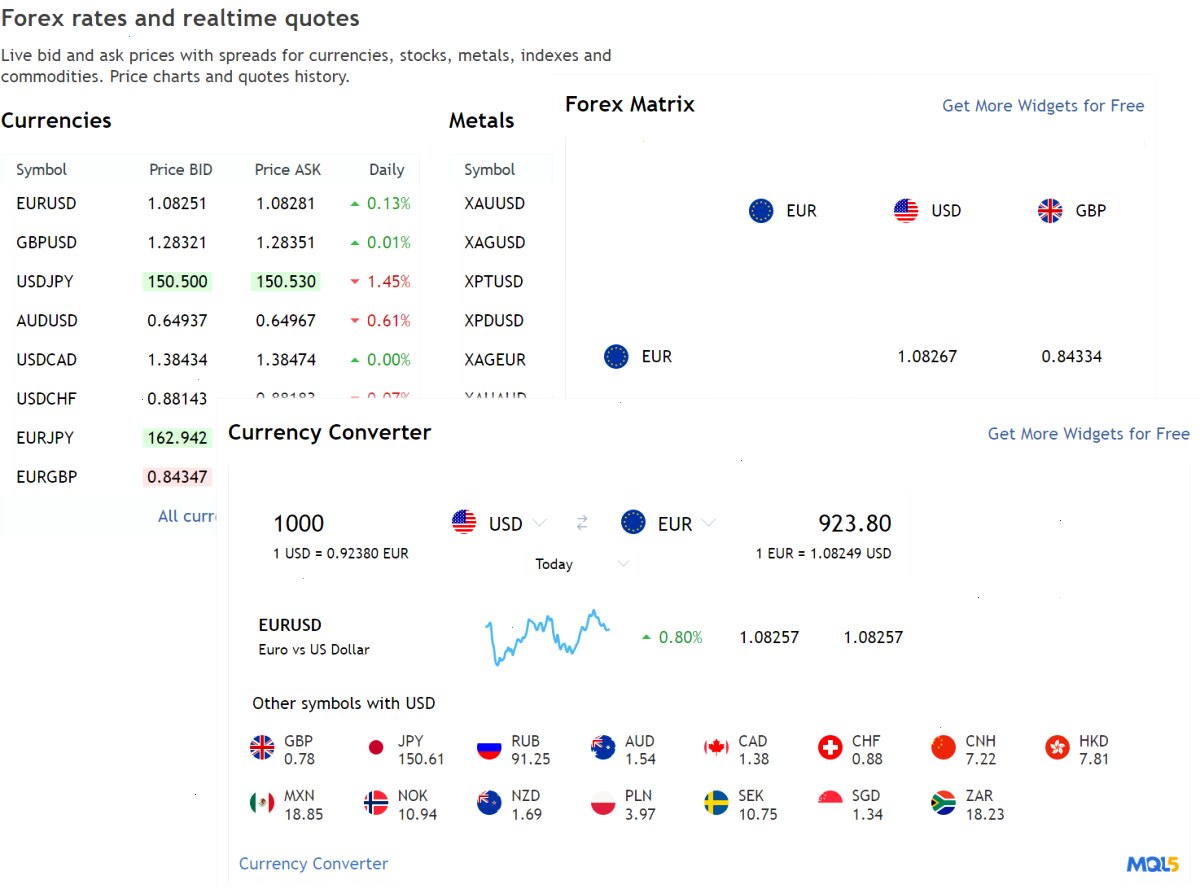This screenshot has height=889, width=1200.
Task: Select the JPY Japan flag icon
Action: coord(376,747)
